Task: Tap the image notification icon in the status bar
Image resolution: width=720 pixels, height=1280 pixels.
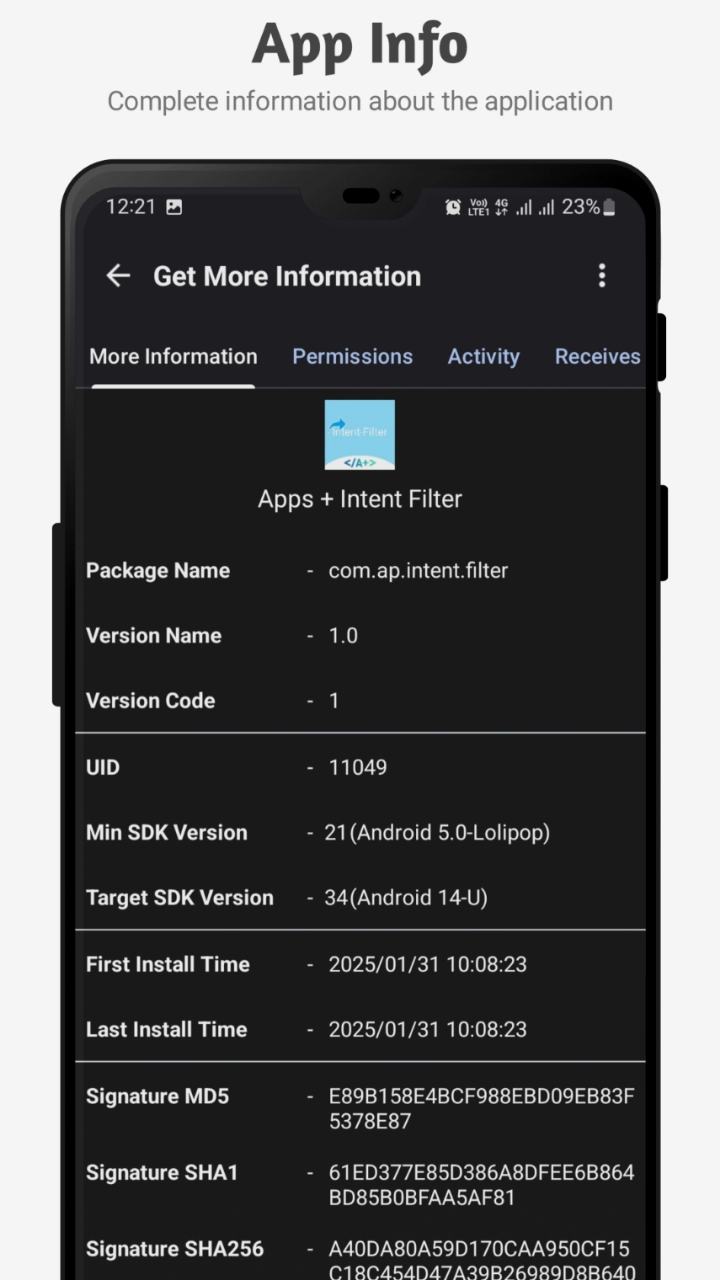Action: point(174,207)
